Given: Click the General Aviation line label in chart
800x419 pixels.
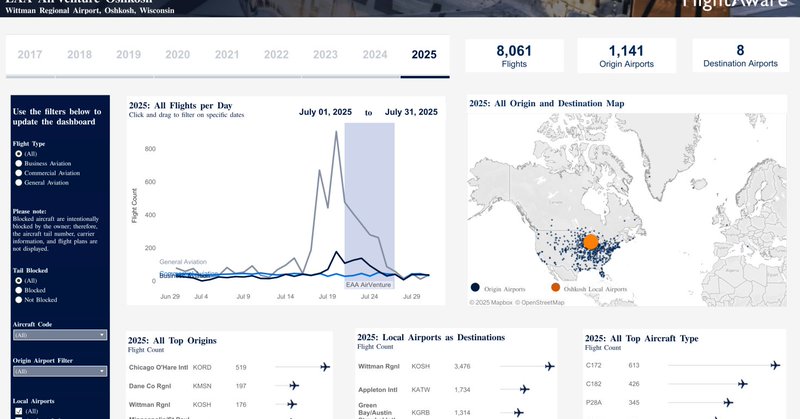Looking at the screenshot, I should (183, 262).
